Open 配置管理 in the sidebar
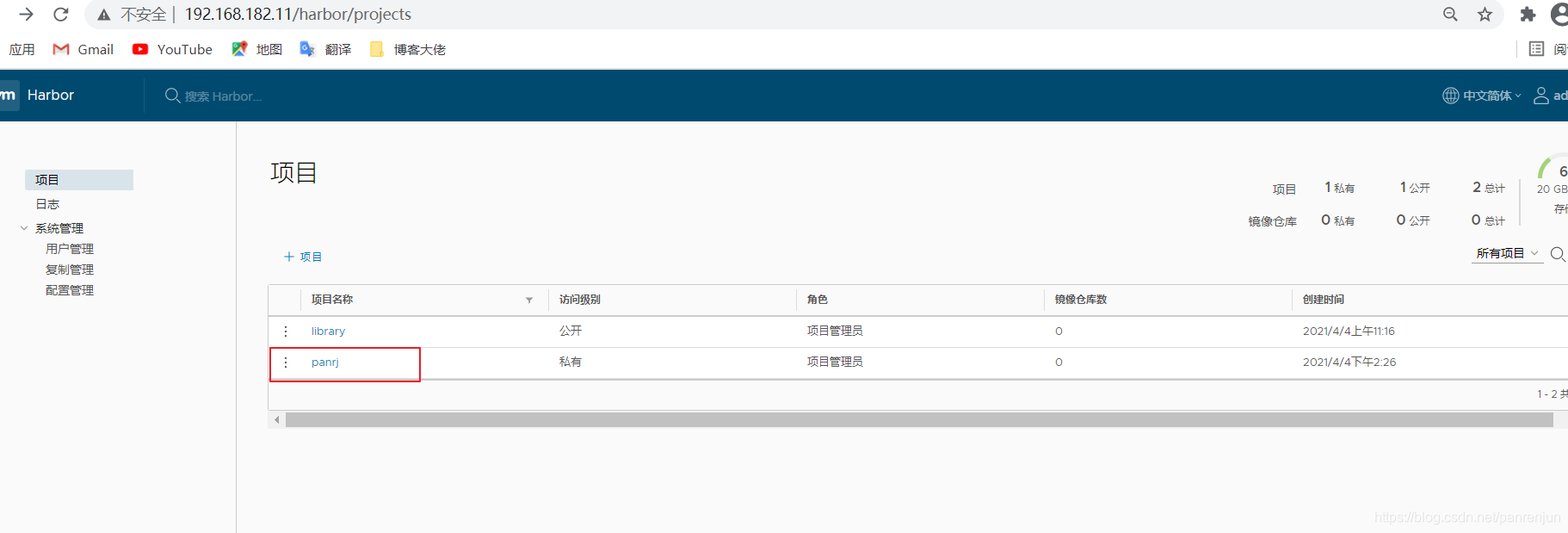Screen dimensions: 1568x533 coord(70,290)
